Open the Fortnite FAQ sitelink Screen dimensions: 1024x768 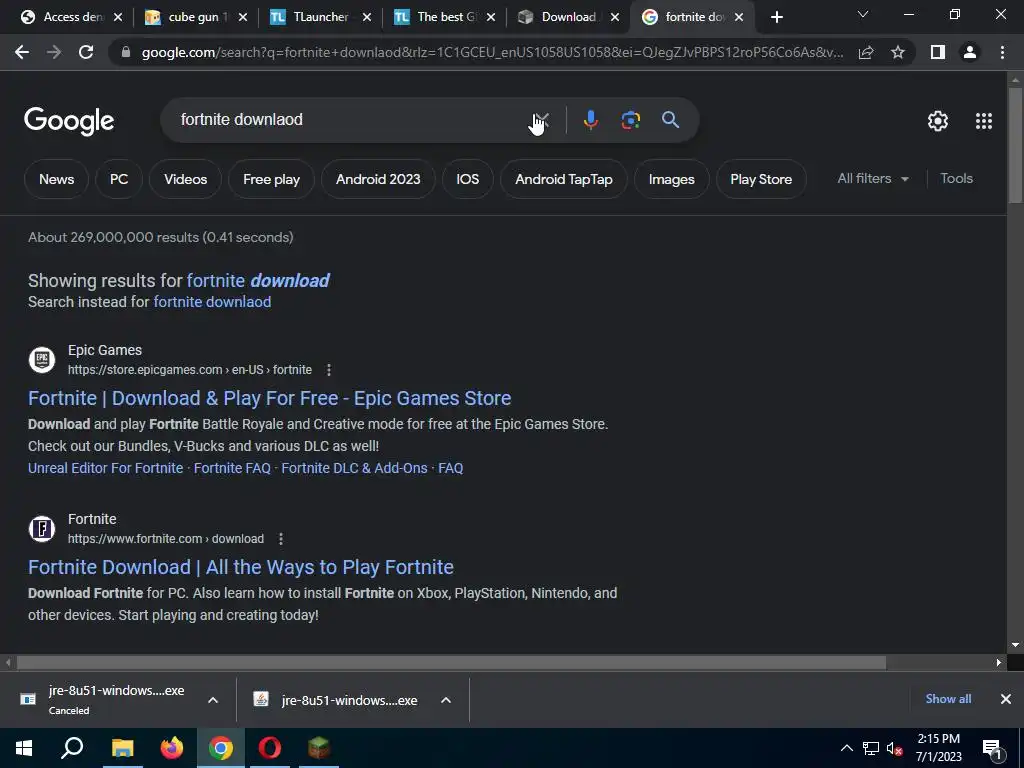(x=232, y=468)
